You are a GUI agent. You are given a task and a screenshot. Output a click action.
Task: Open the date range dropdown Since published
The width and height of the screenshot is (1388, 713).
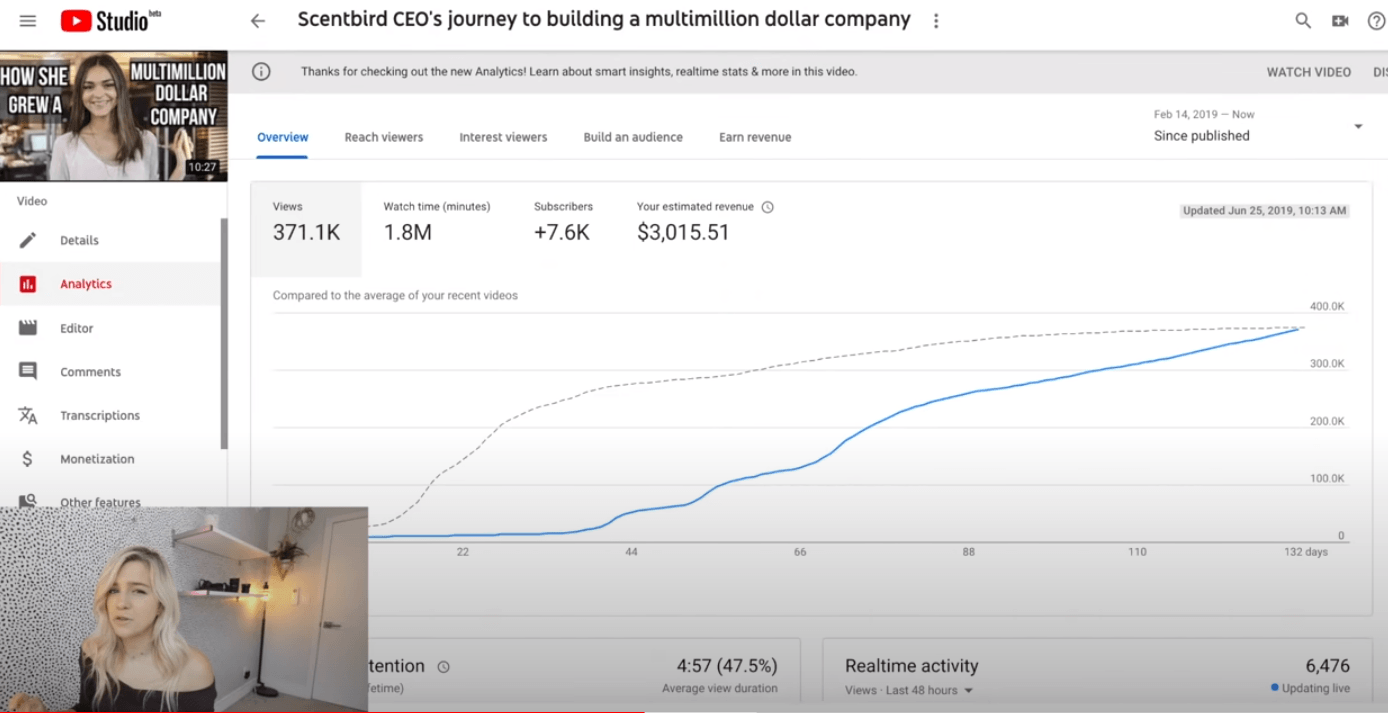pyautogui.click(x=1258, y=126)
